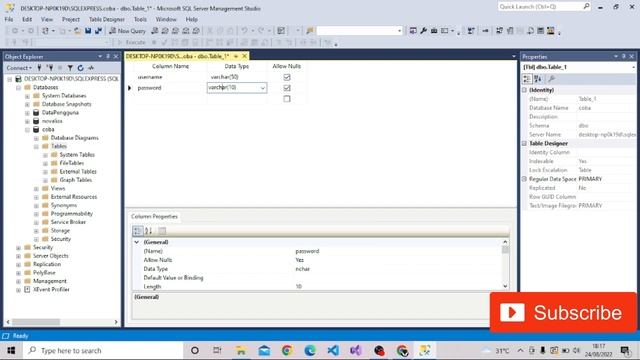Click the Properties wrench toolbar icon
This screenshot has width=640, height=360.
tap(423, 31)
